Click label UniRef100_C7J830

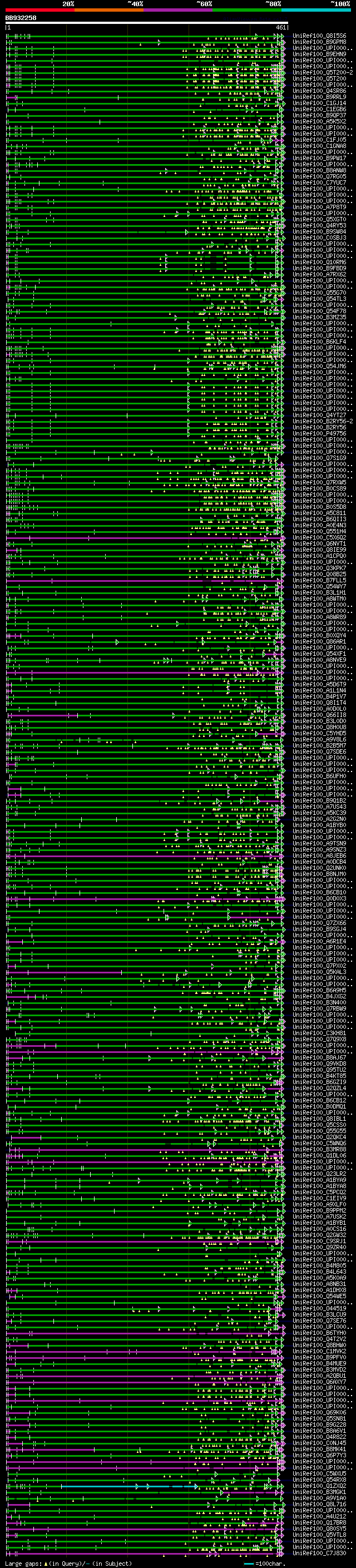[319, 1553]
